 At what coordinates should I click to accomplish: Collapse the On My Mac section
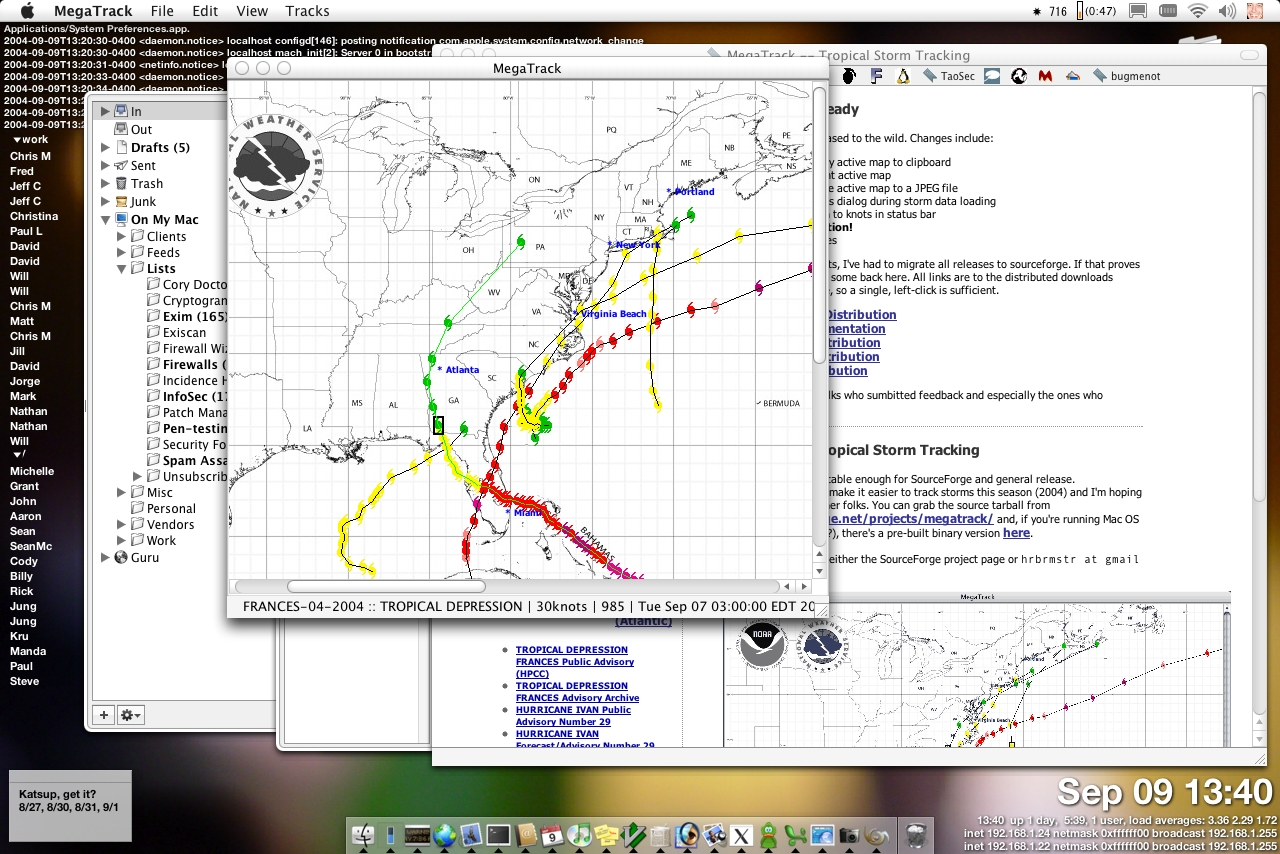pos(105,219)
